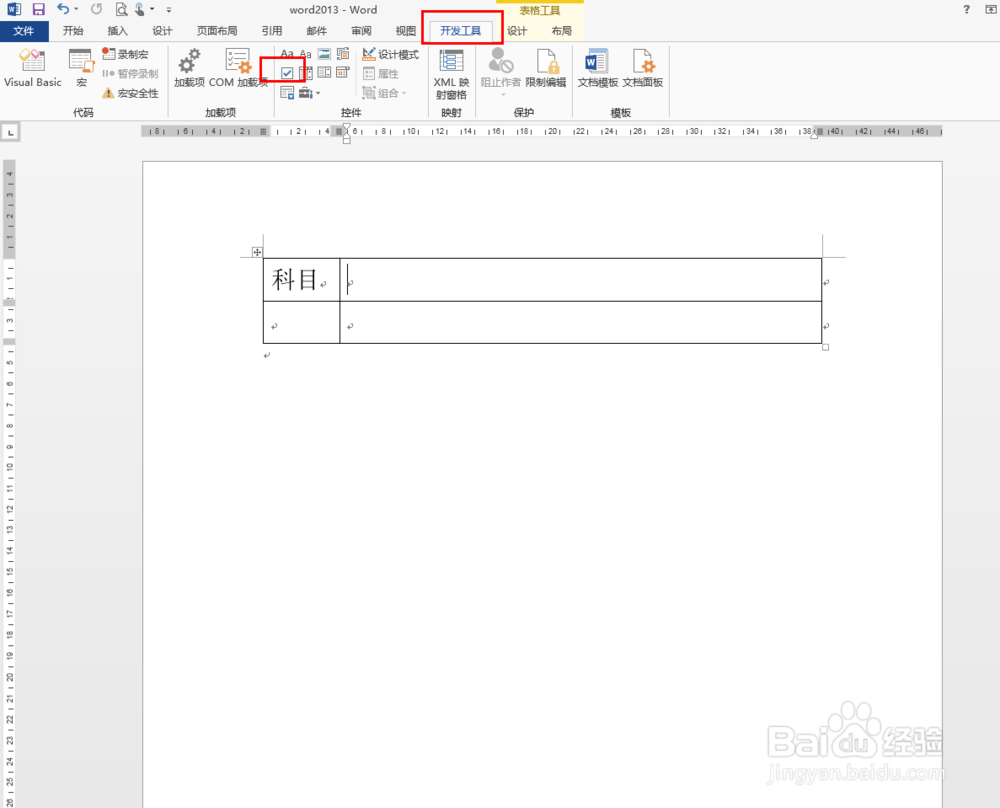Click the Properties (属性) button
The image size is (1000, 808).
click(384, 73)
